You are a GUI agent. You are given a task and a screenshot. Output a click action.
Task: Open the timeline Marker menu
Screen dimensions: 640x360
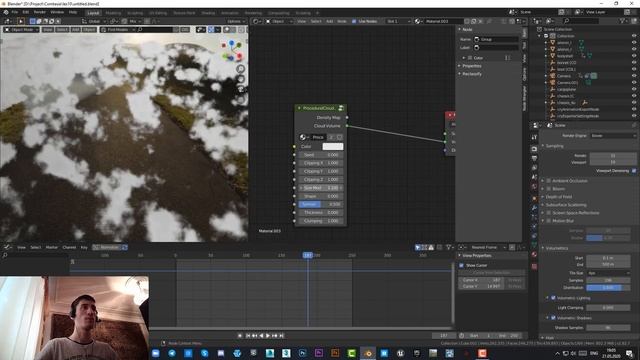[x=52, y=247]
